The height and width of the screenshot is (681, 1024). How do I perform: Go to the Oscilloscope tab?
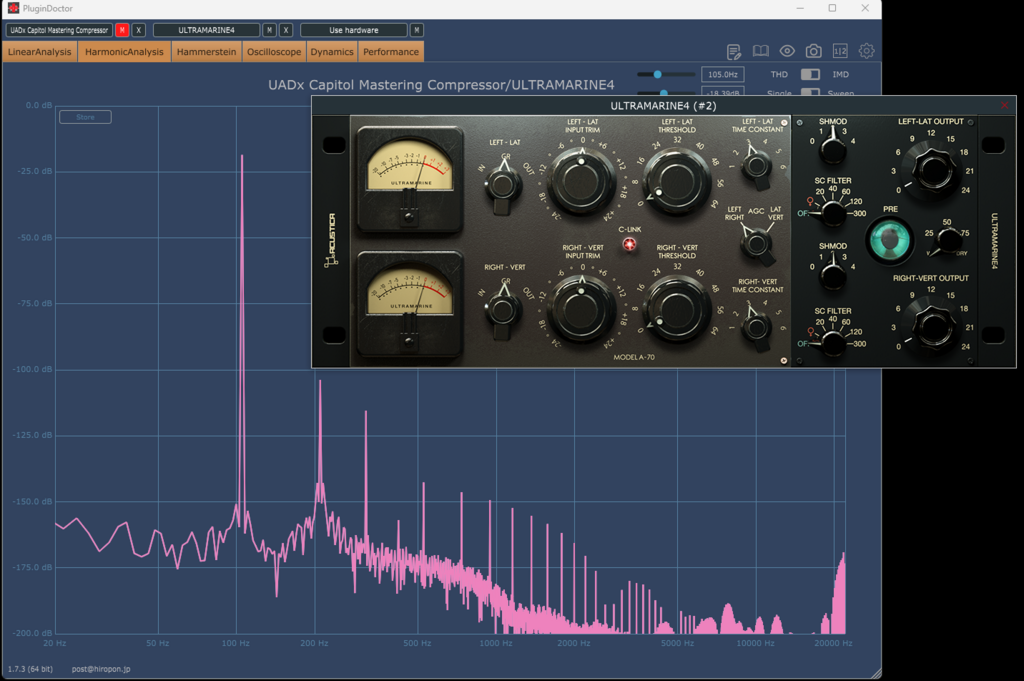pyautogui.click(x=274, y=52)
